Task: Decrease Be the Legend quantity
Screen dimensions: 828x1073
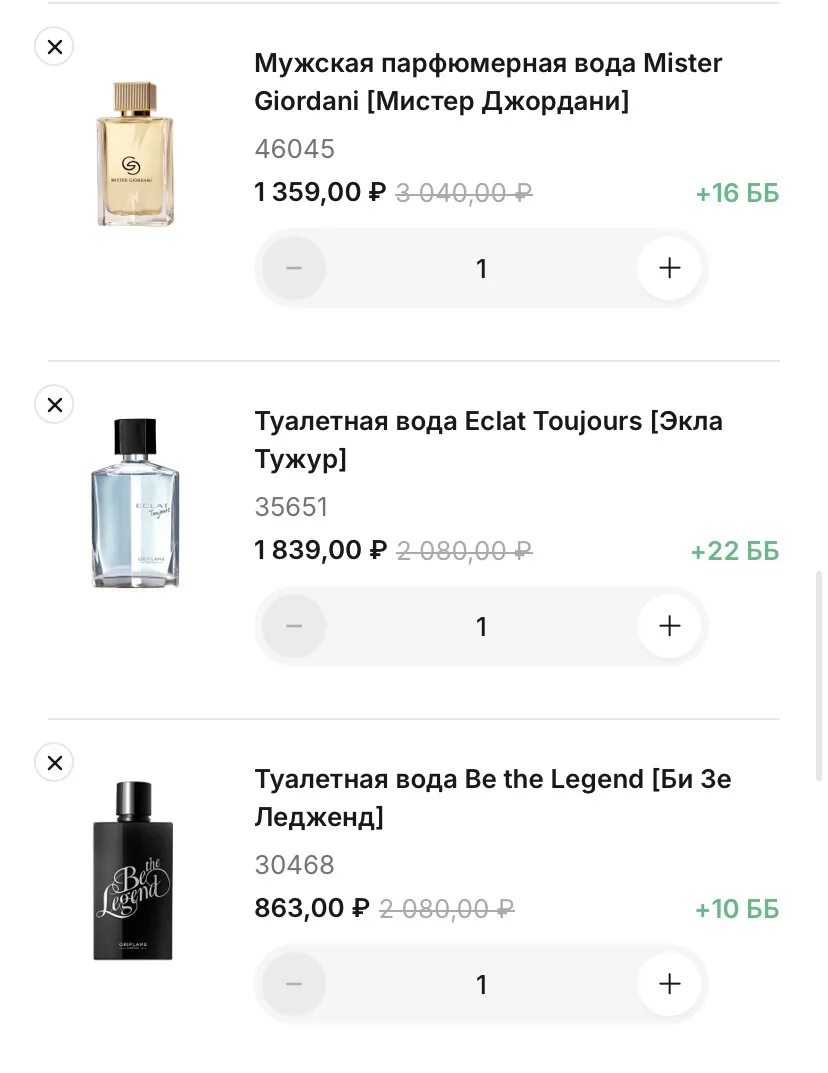Action: [294, 984]
